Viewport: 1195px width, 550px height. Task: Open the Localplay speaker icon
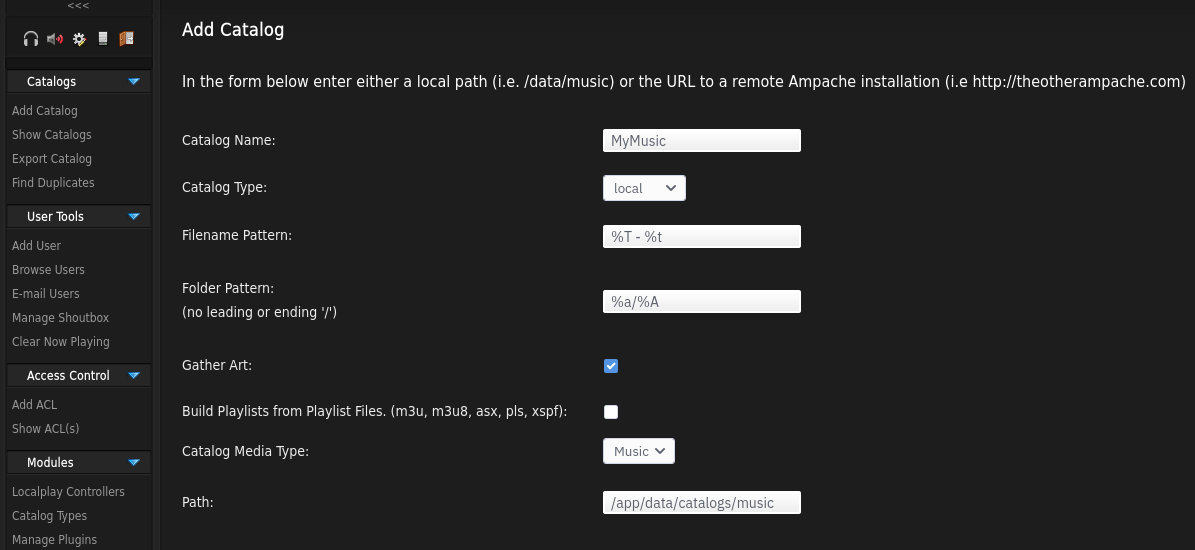[55, 39]
